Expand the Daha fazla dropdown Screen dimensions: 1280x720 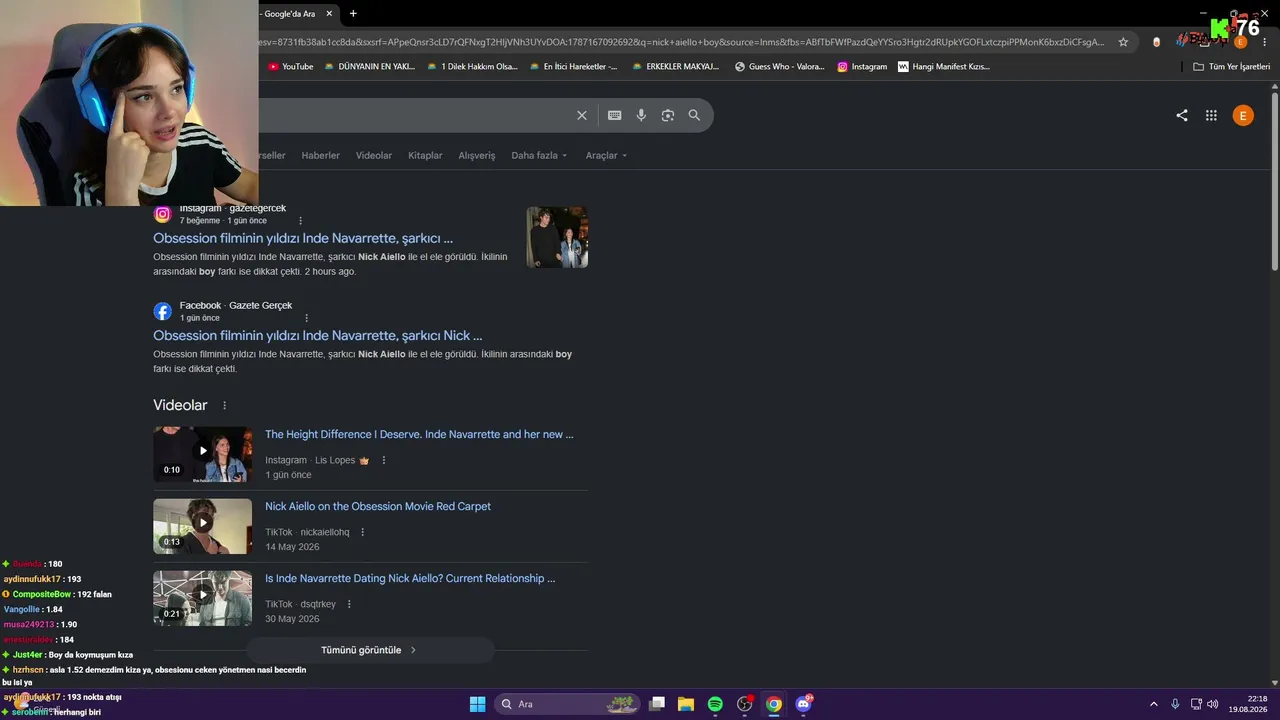[539, 156]
